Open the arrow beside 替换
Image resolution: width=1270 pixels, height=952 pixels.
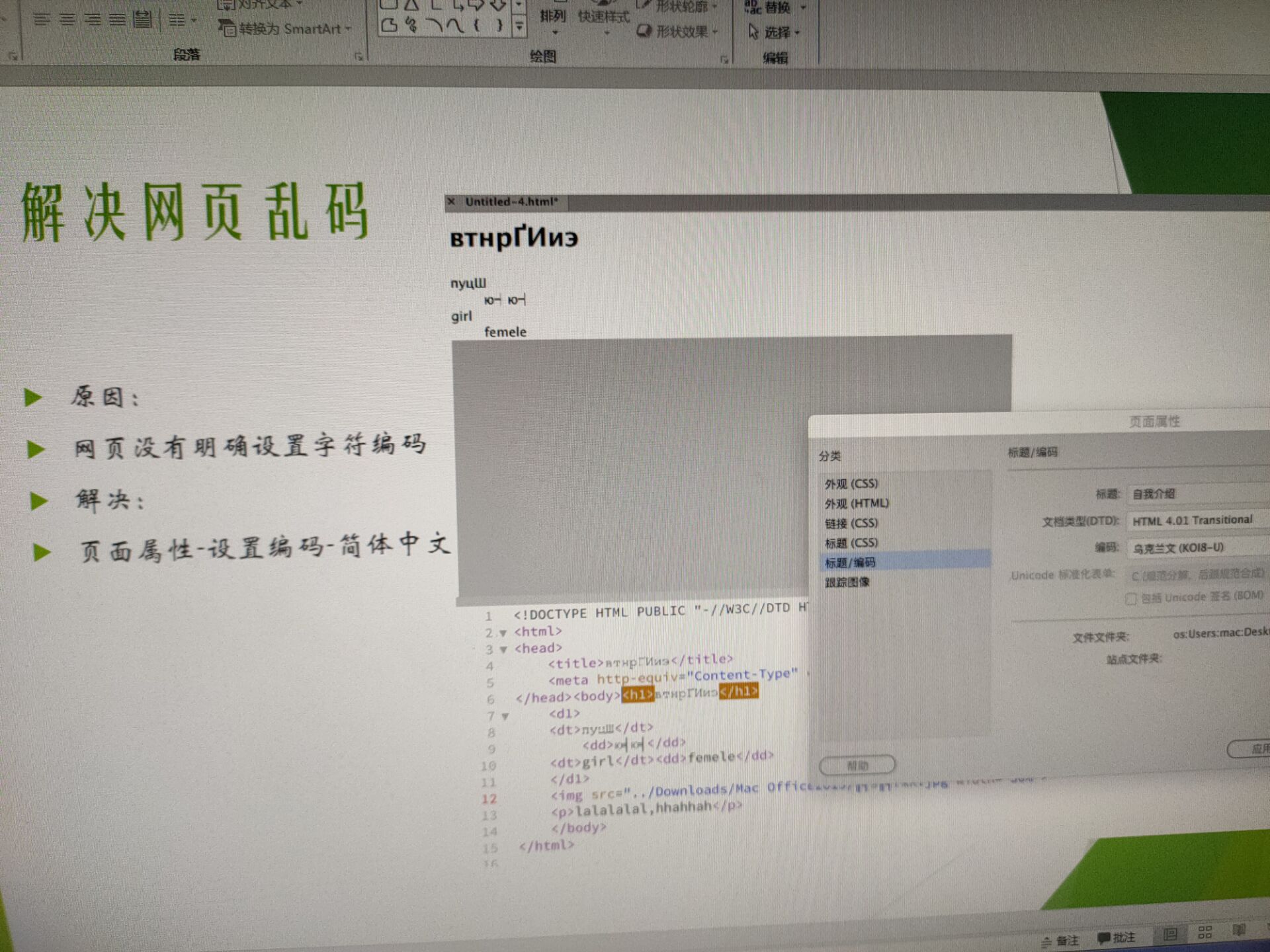coord(804,8)
